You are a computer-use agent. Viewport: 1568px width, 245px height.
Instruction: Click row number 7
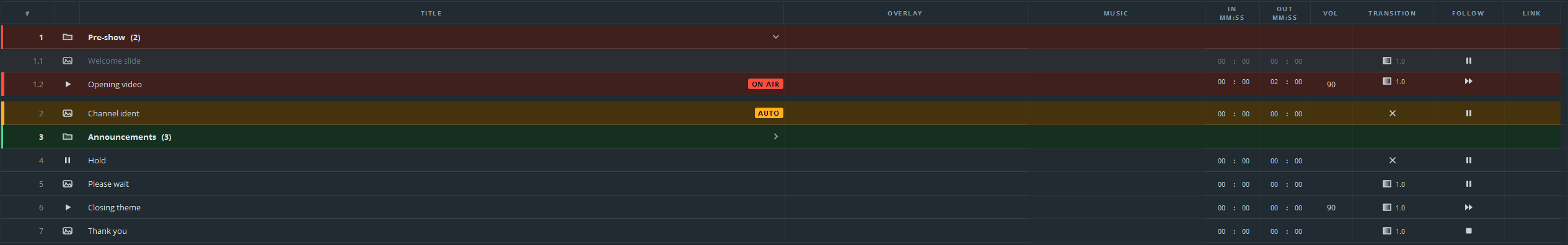[41, 231]
